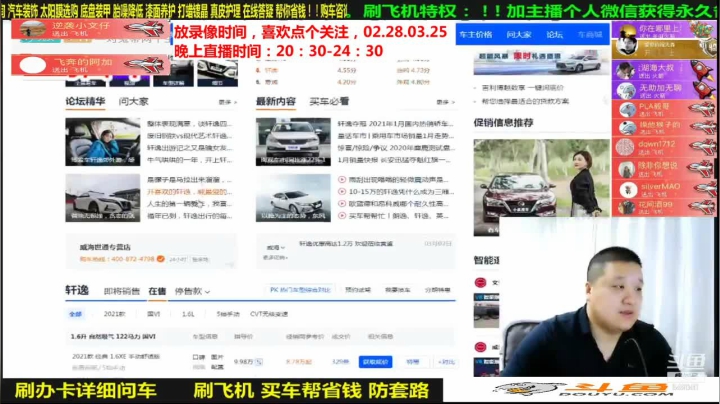Click username PLA教哥 in gift list

(x=654, y=106)
